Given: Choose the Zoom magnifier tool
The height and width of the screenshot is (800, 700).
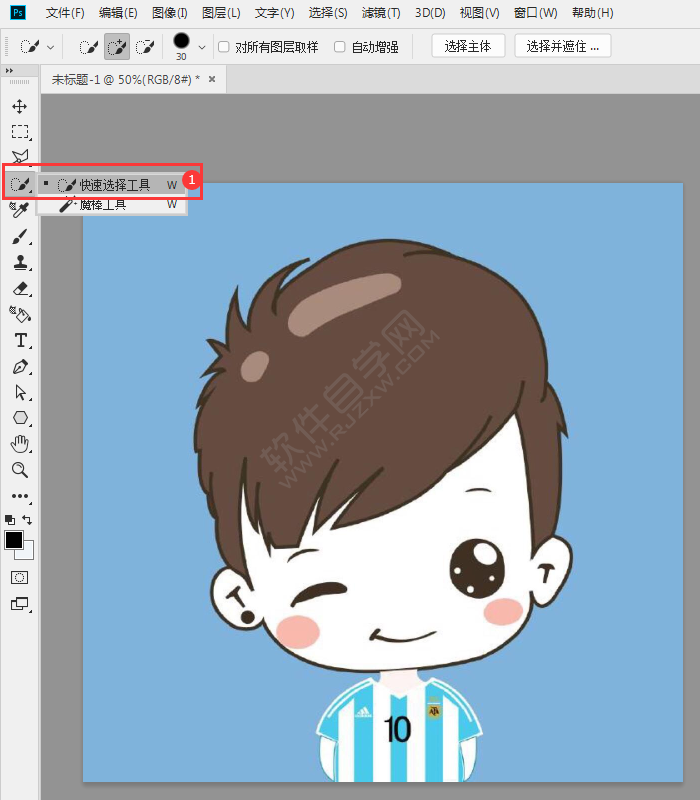Looking at the screenshot, I should (19, 470).
